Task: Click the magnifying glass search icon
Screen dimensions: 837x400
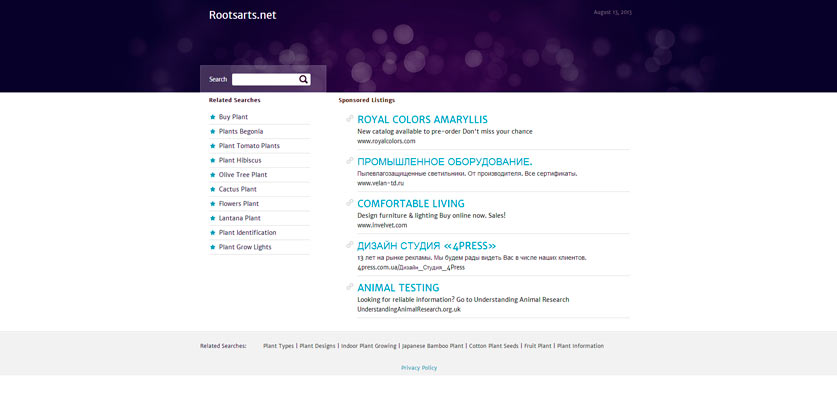Action: click(303, 79)
